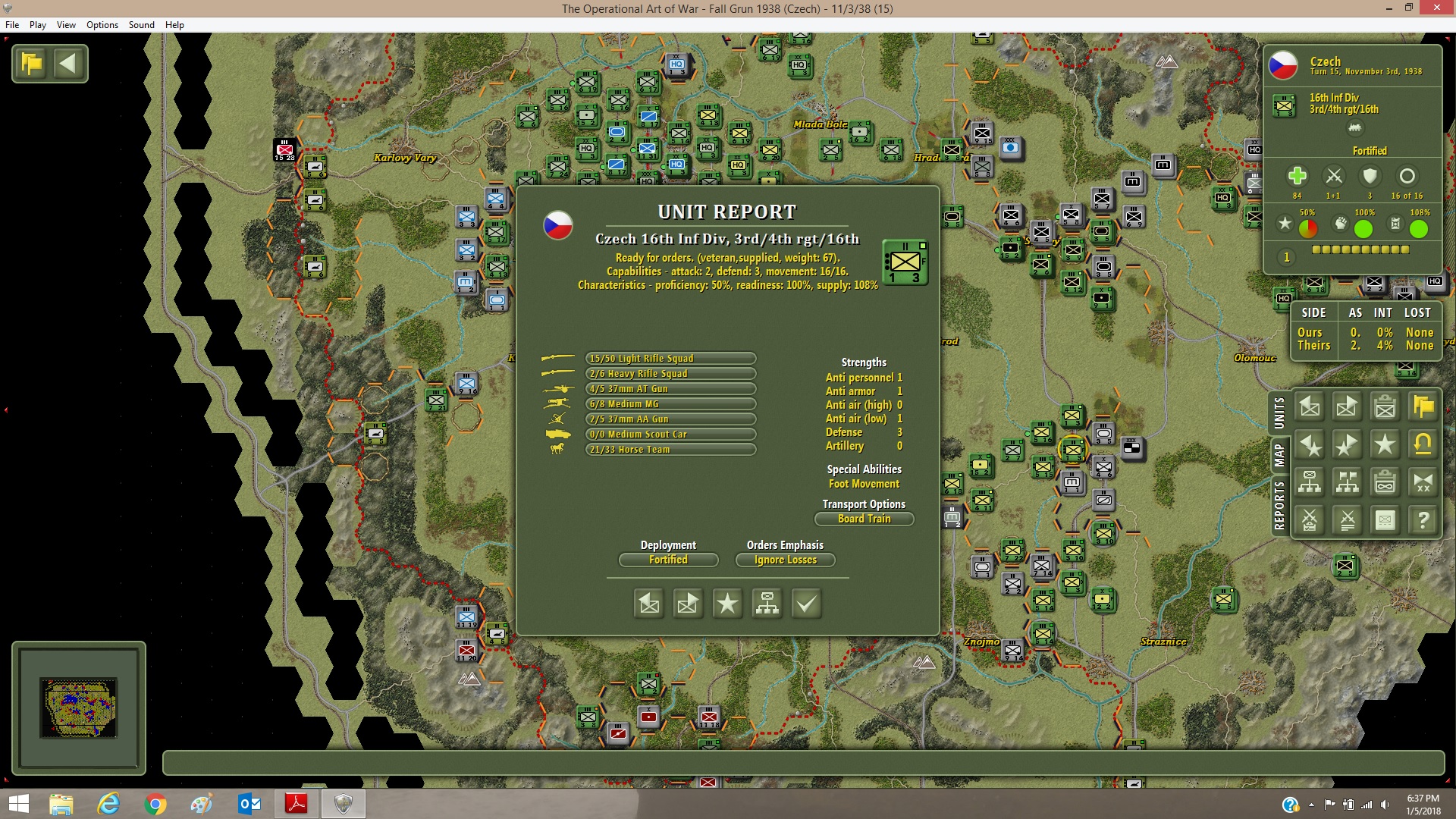Open Outlook from the taskbar
The width and height of the screenshot is (1456, 819).
point(249,804)
